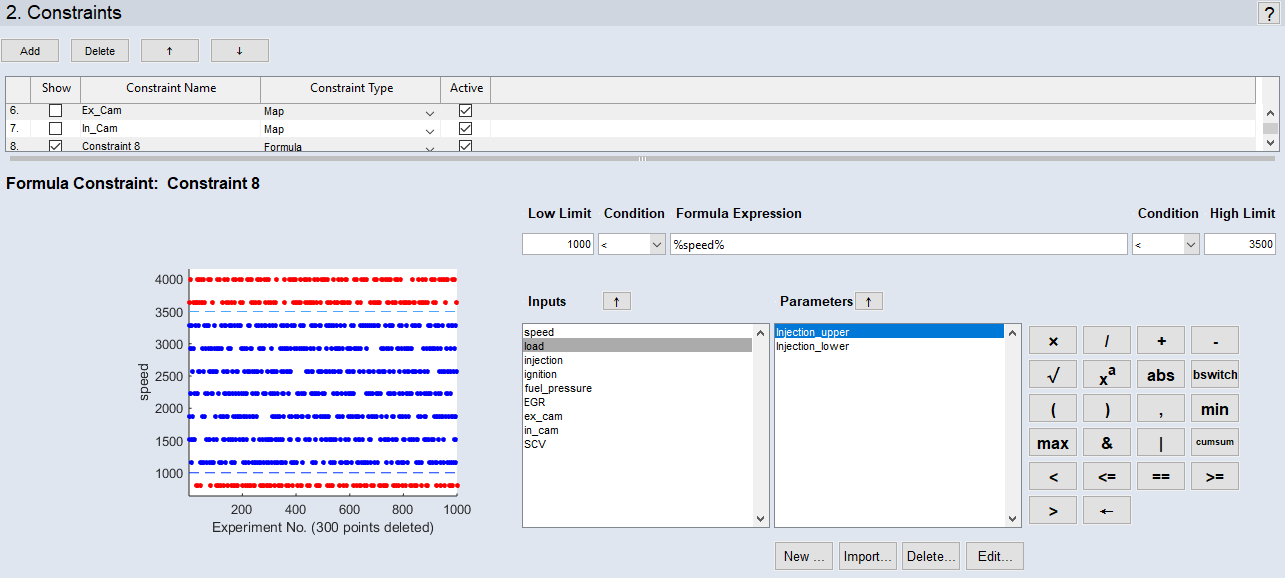The width and height of the screenshot is (1285, 578).
Task: Move constraint up with arrow button
Action: click(169, 51)
